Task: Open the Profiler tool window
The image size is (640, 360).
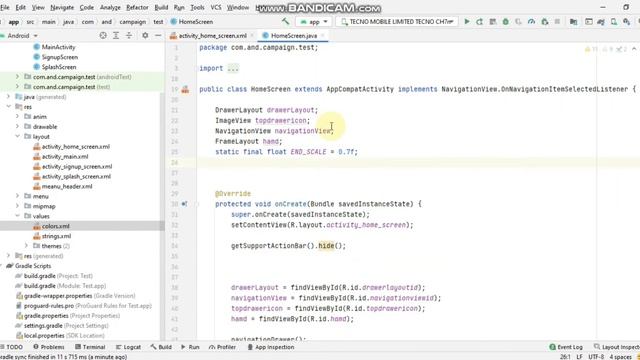Action: [x=222, y=347]
